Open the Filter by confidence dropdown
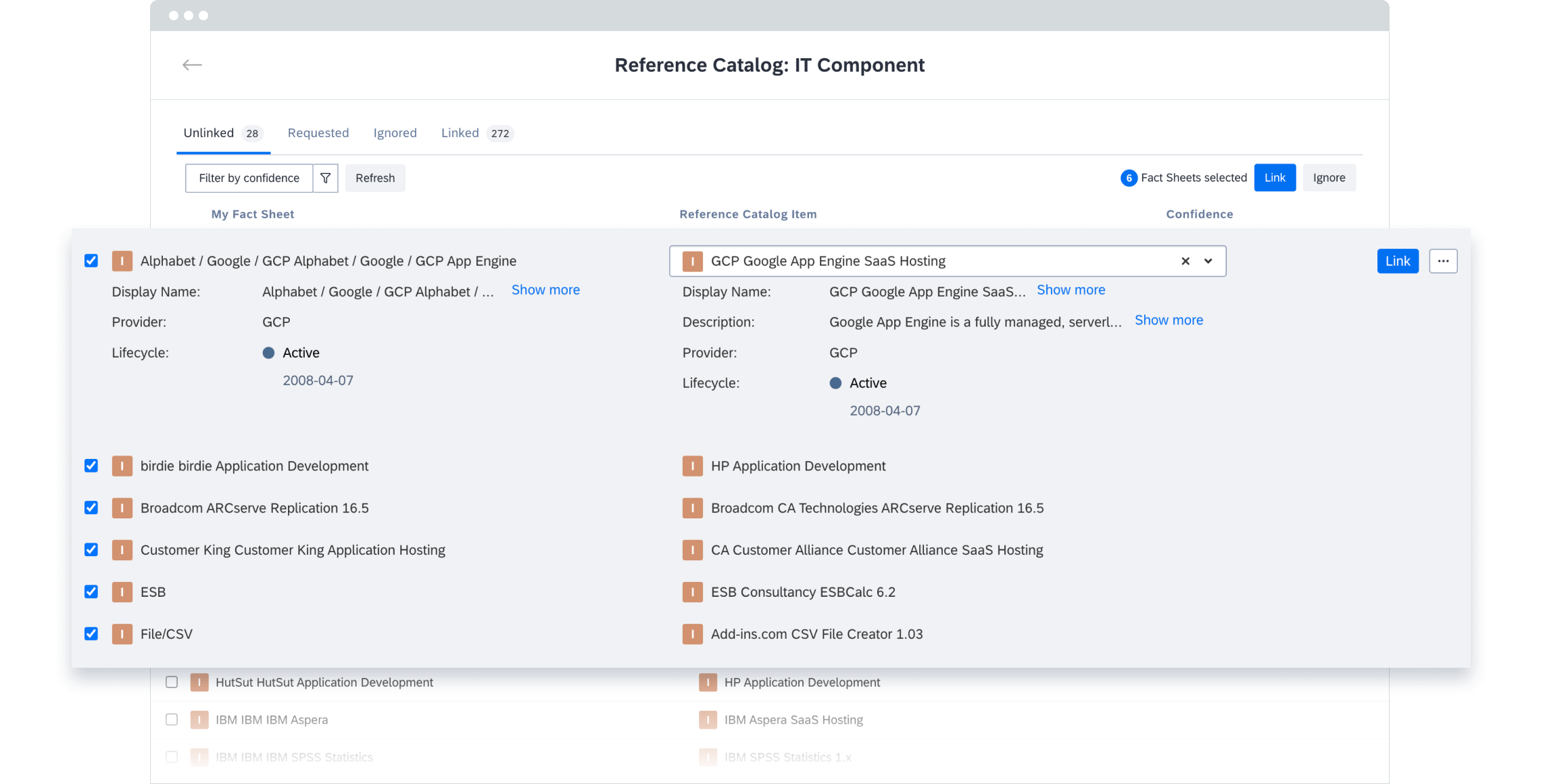 [249, 178]
